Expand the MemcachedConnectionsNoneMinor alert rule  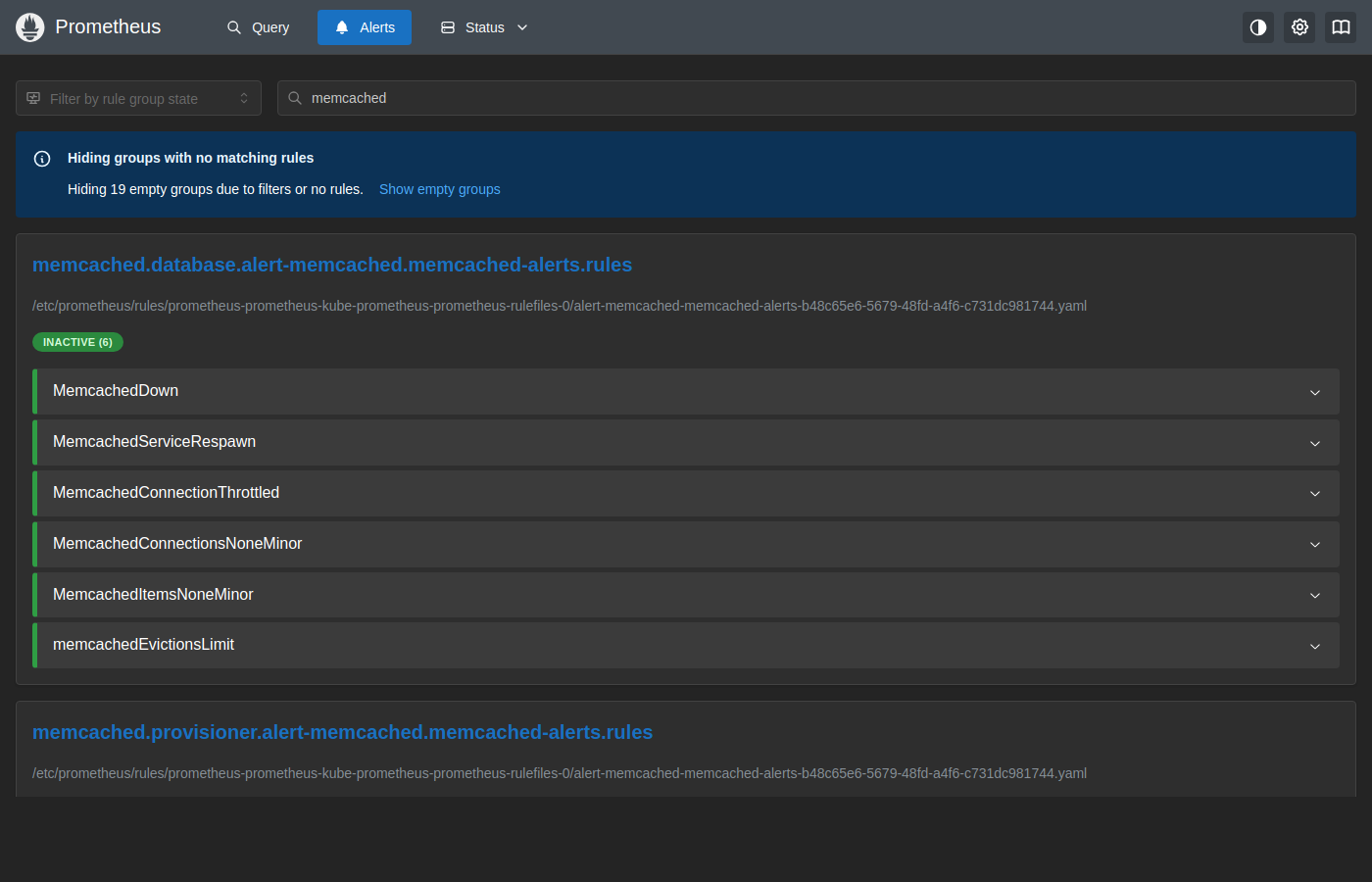(686, 544)
